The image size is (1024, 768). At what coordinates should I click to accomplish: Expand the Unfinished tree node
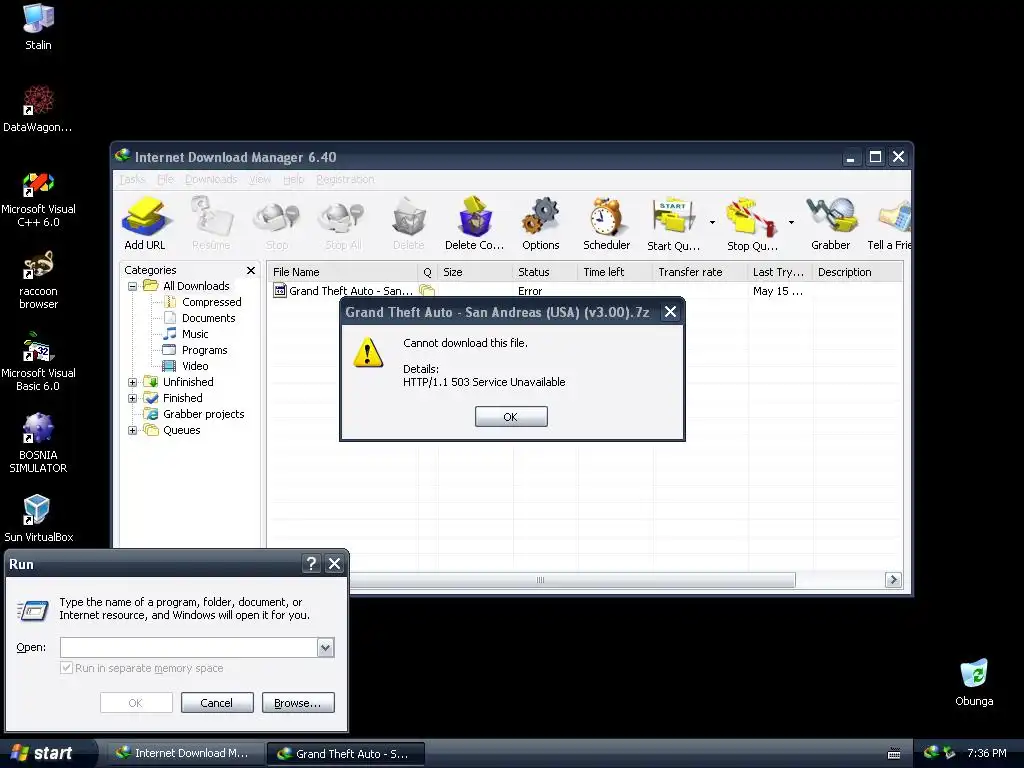coord(133,382)
